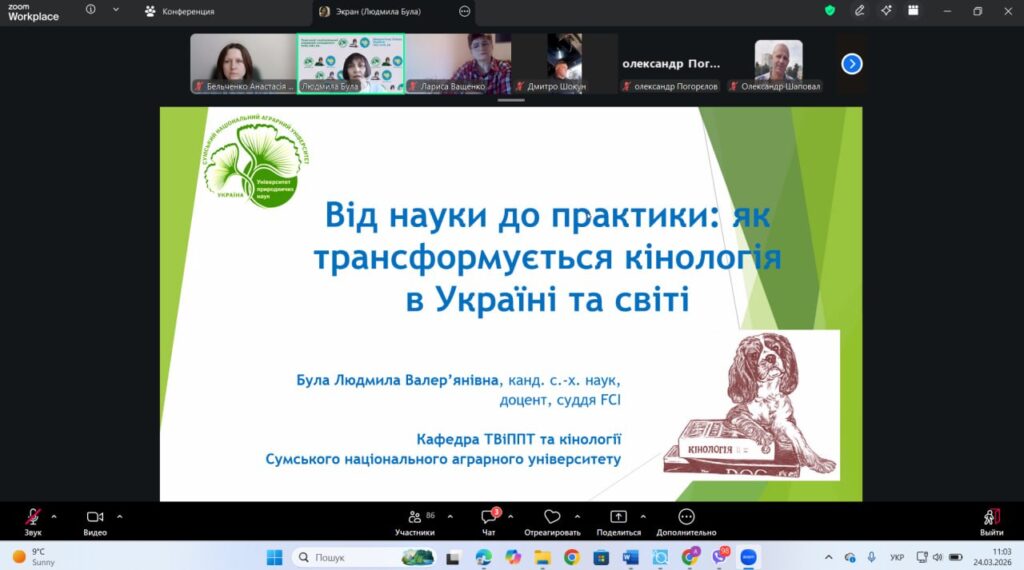Open the Участники participants panel
This screenshot has height=570, width=1024.
415,518
